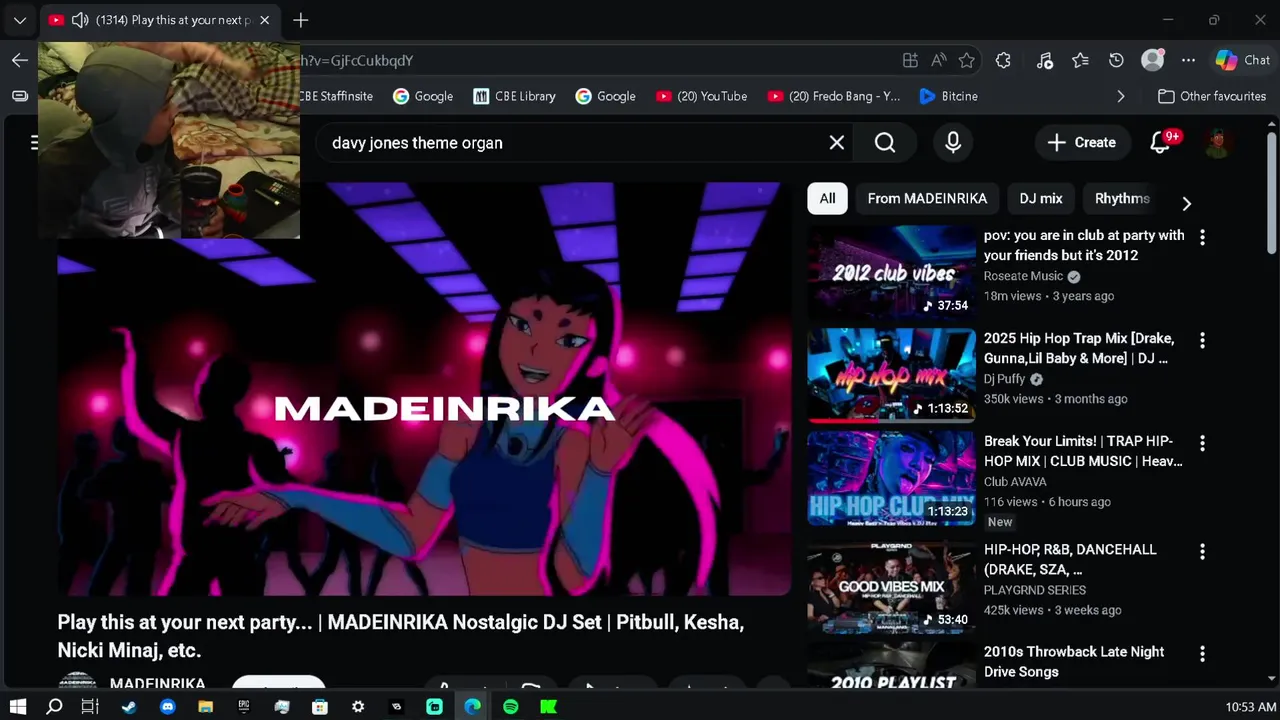Open the Other favourites folder
Viewport: 1280px width, 720px height.
(x=1212, y=96)
